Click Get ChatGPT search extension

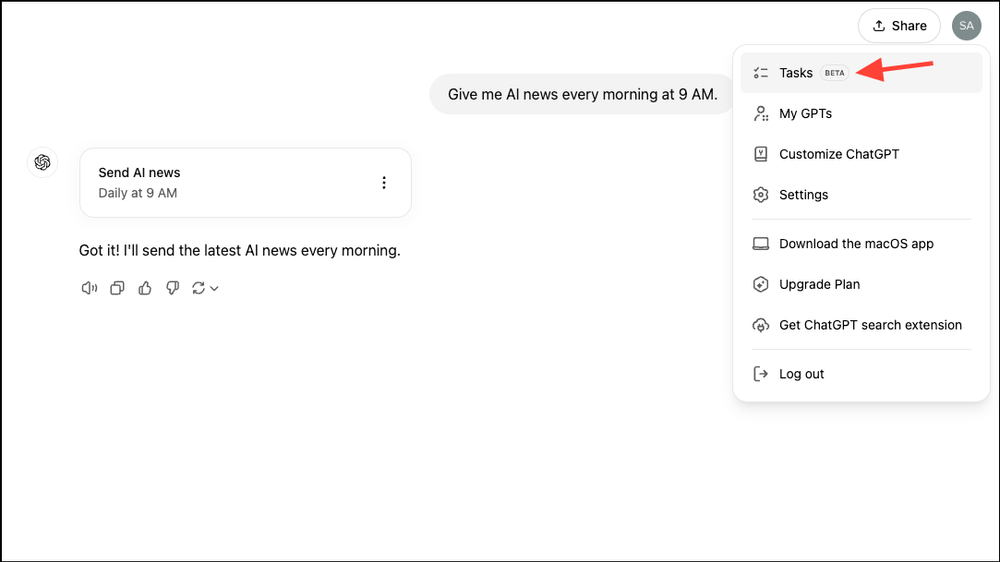tap(869, 325)
